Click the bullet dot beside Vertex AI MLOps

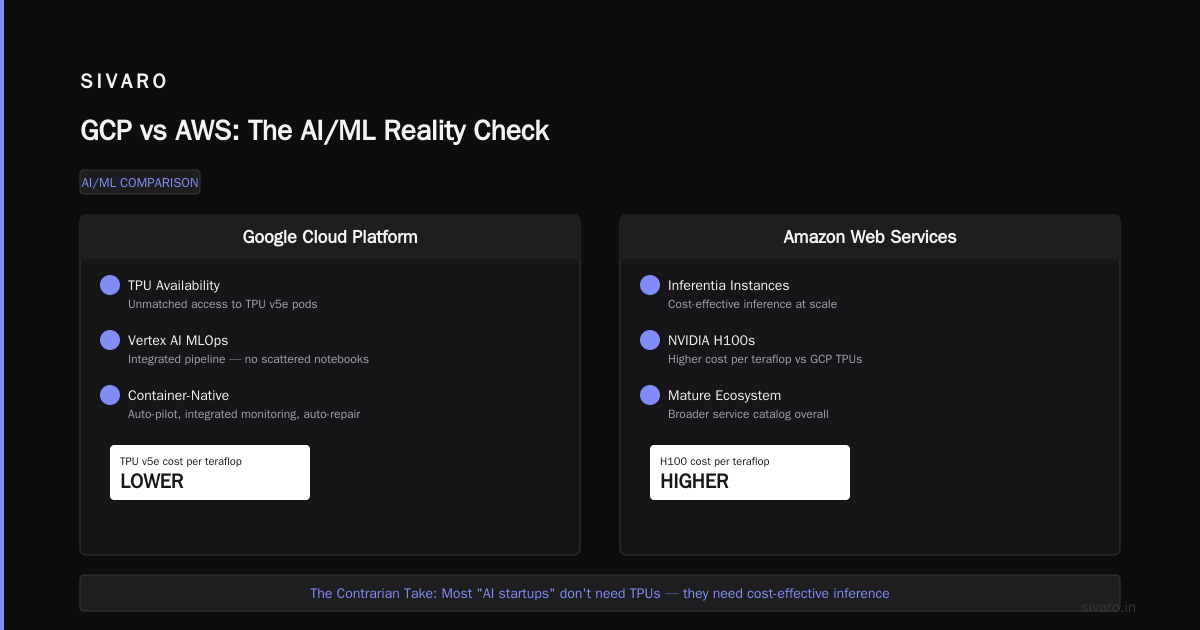(110, 340)
